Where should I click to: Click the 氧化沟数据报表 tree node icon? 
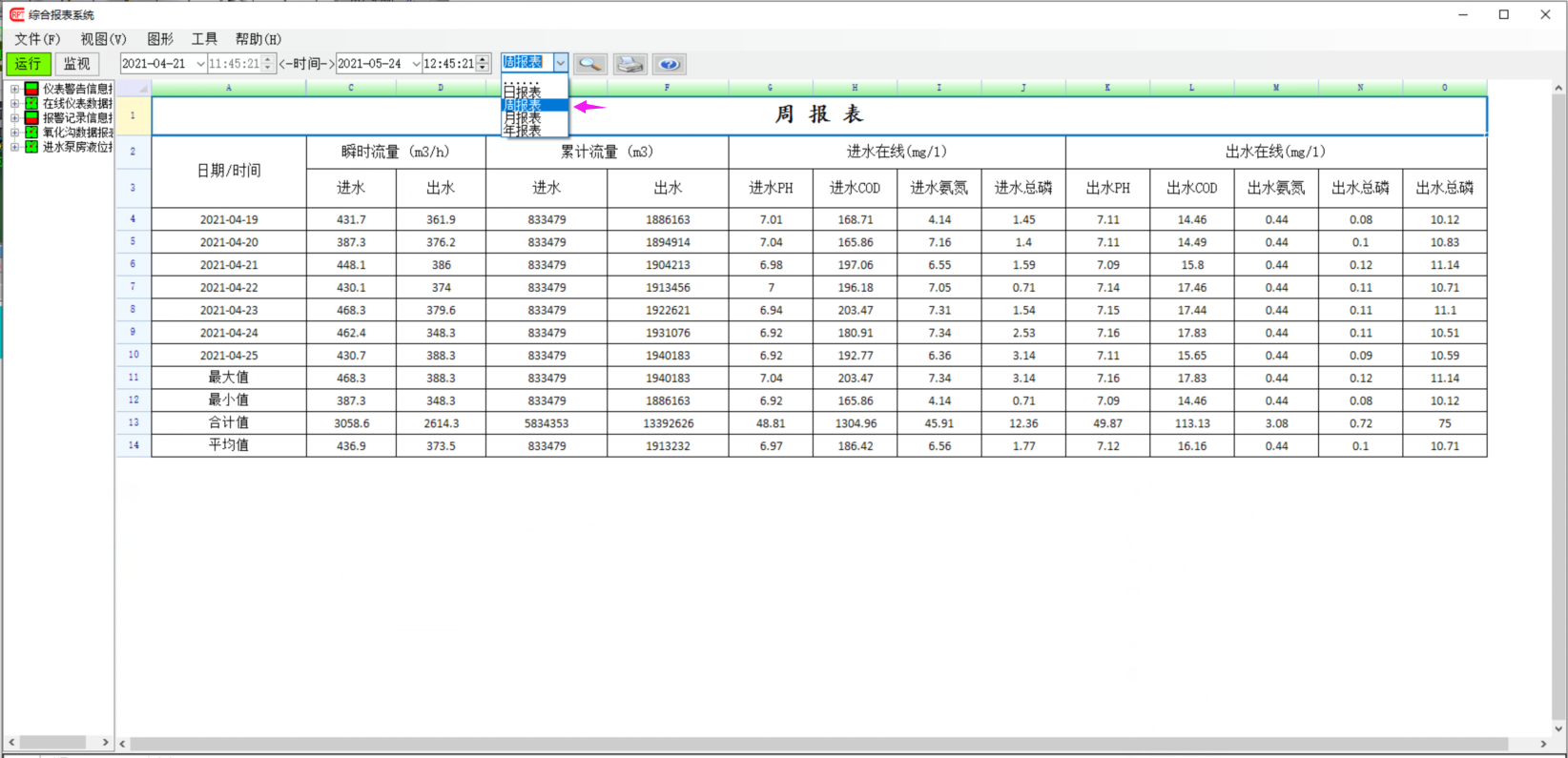(x=31, y=133)
